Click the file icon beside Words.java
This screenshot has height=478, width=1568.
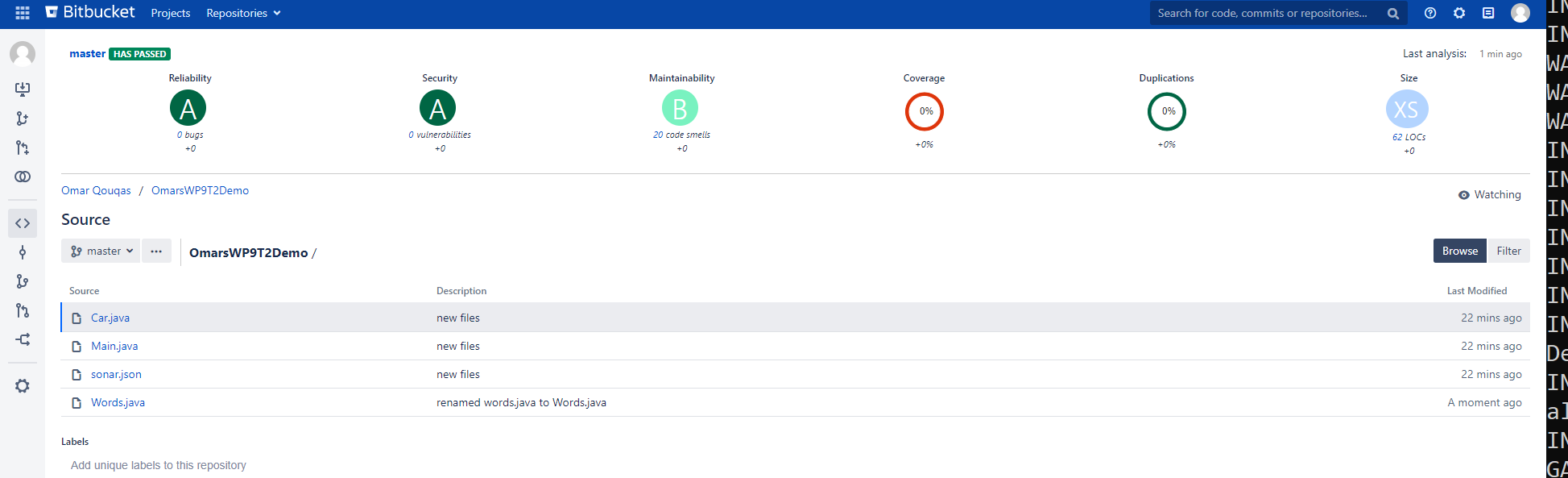point(77,403)
